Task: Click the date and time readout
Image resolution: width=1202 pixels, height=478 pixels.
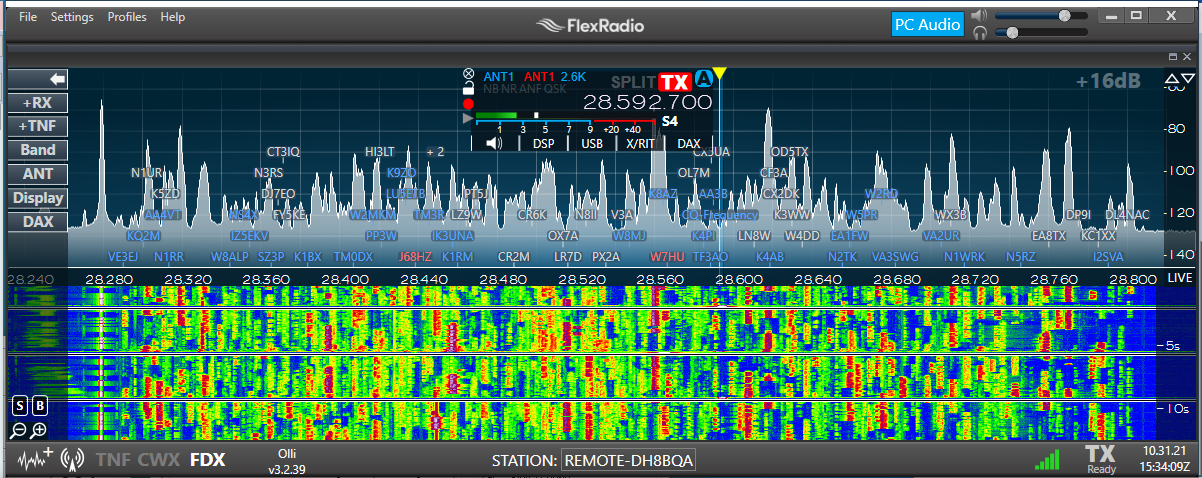Action: click(1166, 459)
